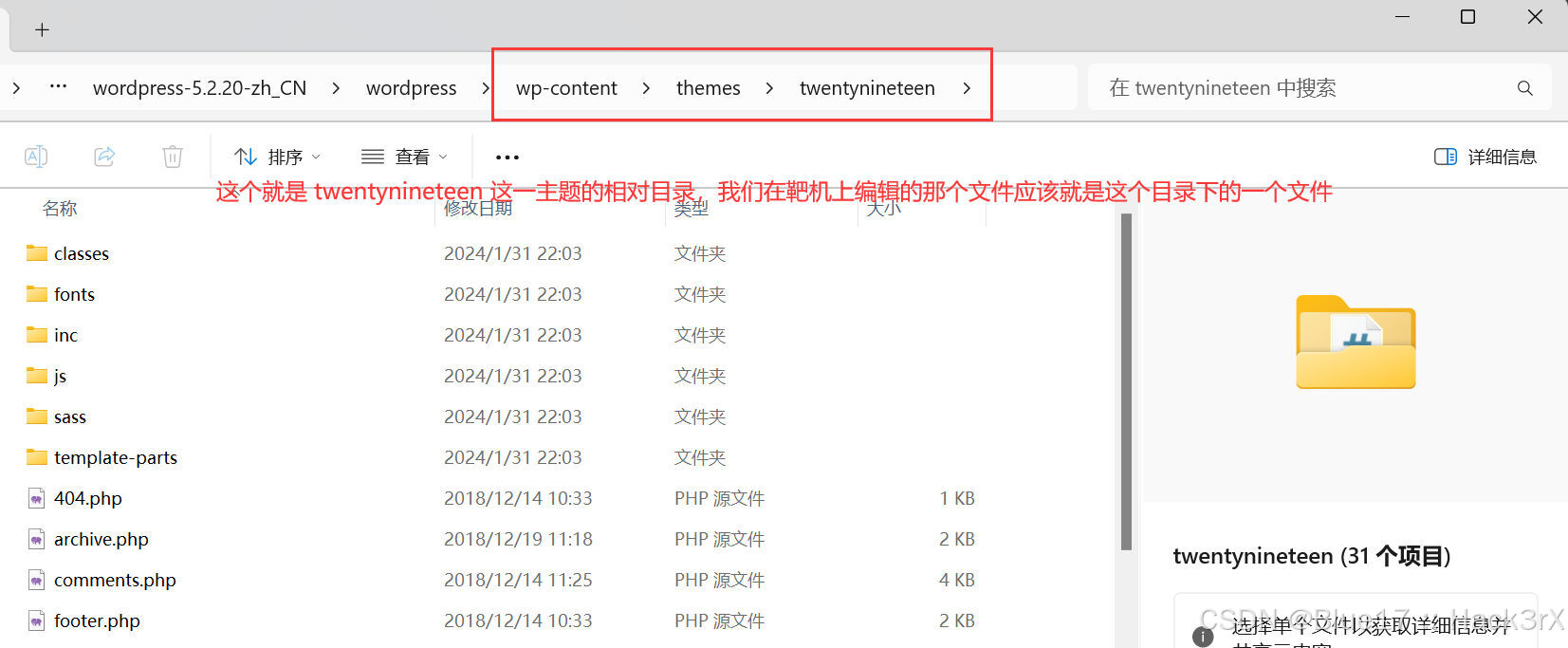
Task: Select the comments.php file icon
Action: click(36, 580)
